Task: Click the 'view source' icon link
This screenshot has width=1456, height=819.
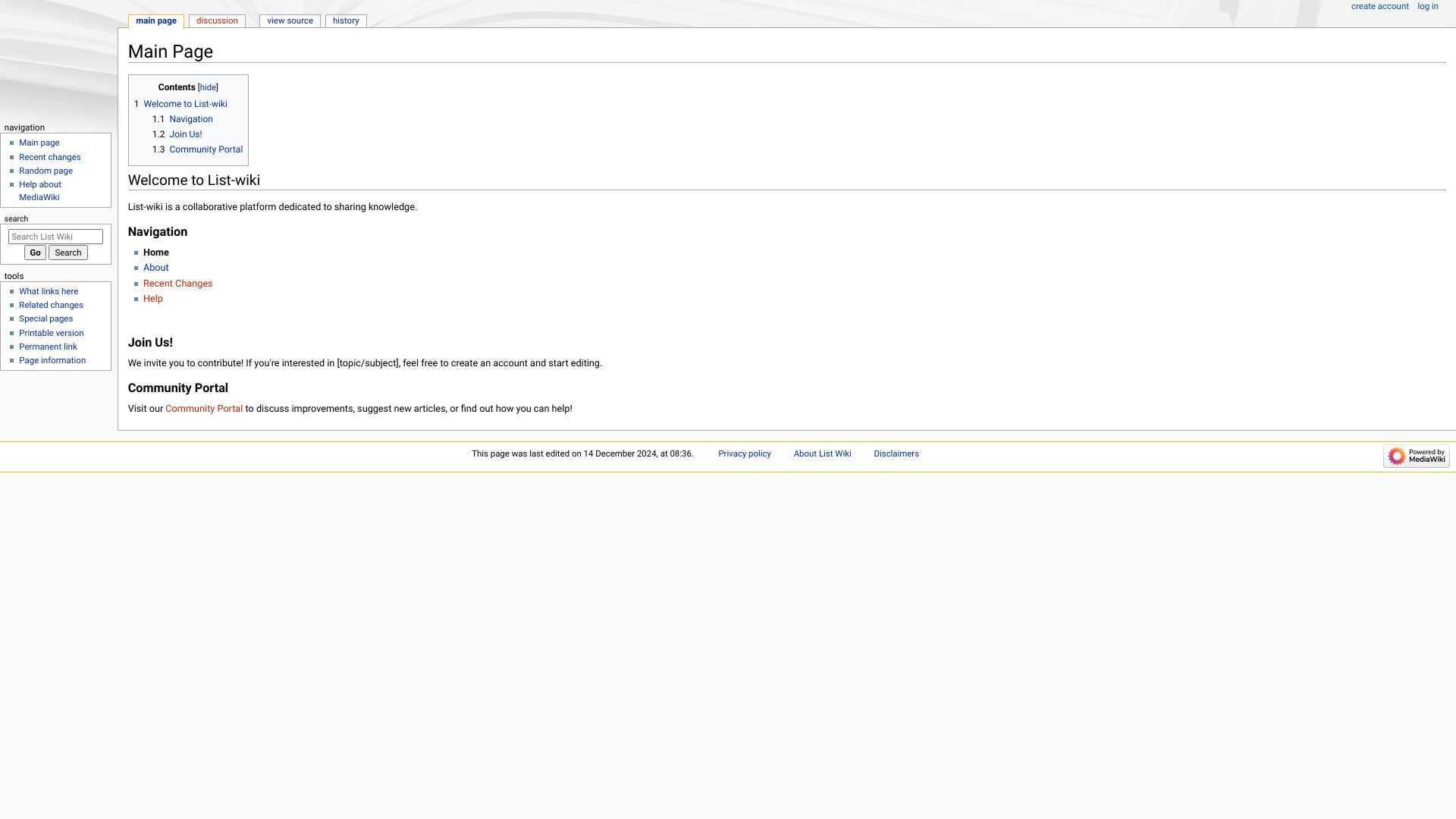Action: click(290, 20)
